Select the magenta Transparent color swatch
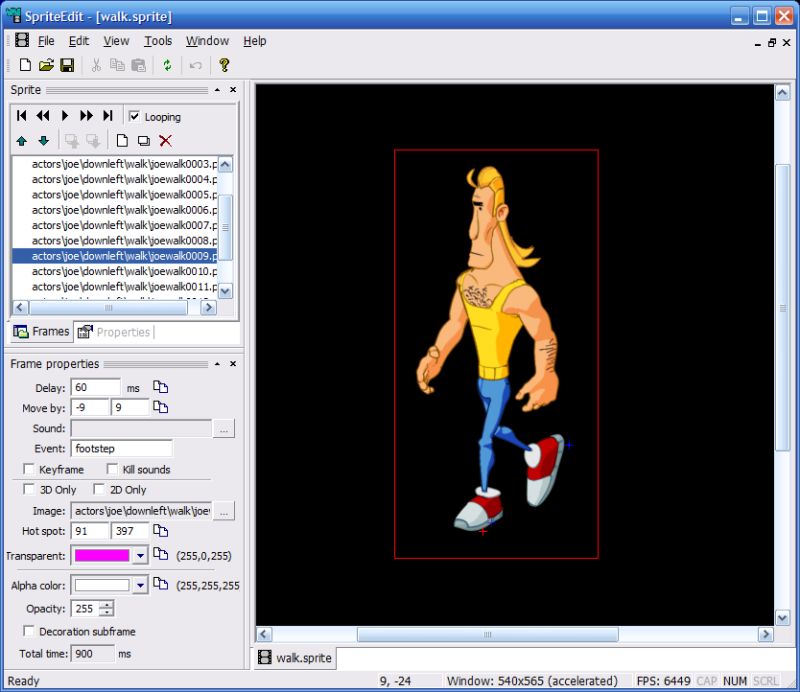Image resolution: width=800 pixels, height=692 pixels. [x=103, y=555]
